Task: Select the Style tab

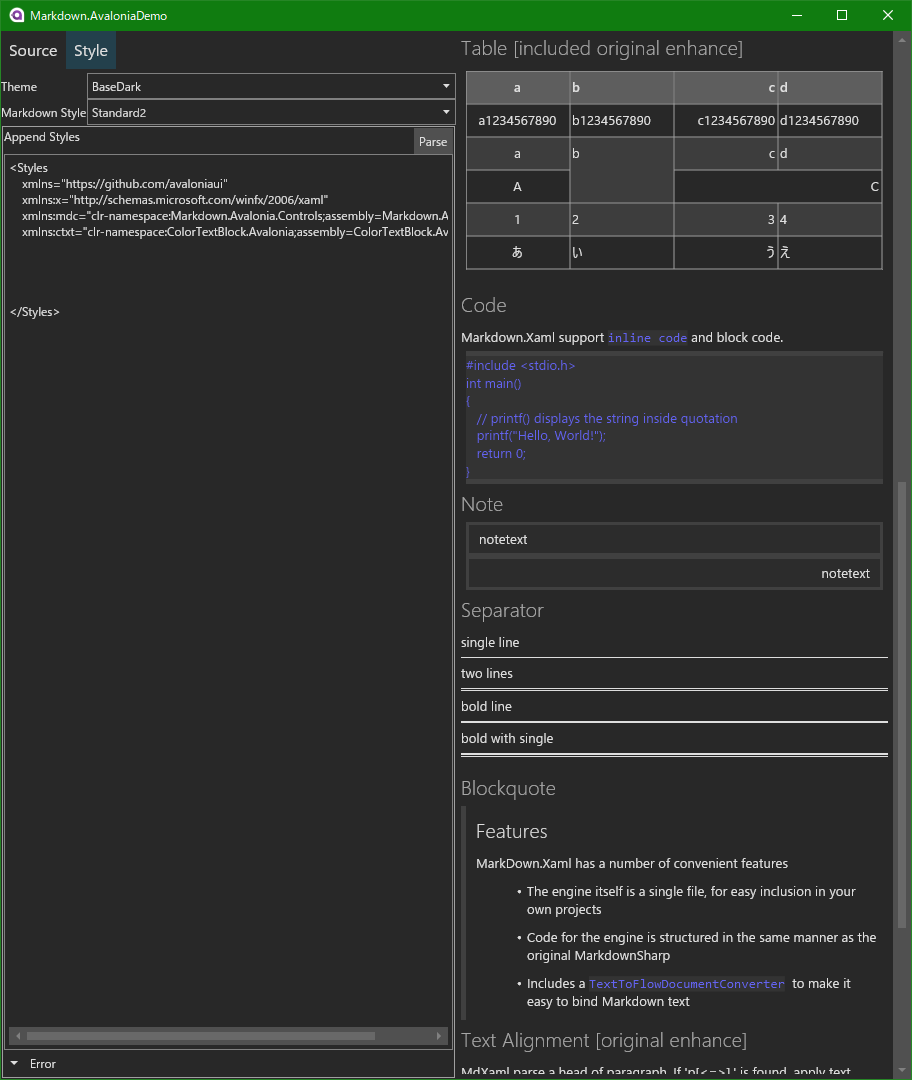Action: pos(90,50)
